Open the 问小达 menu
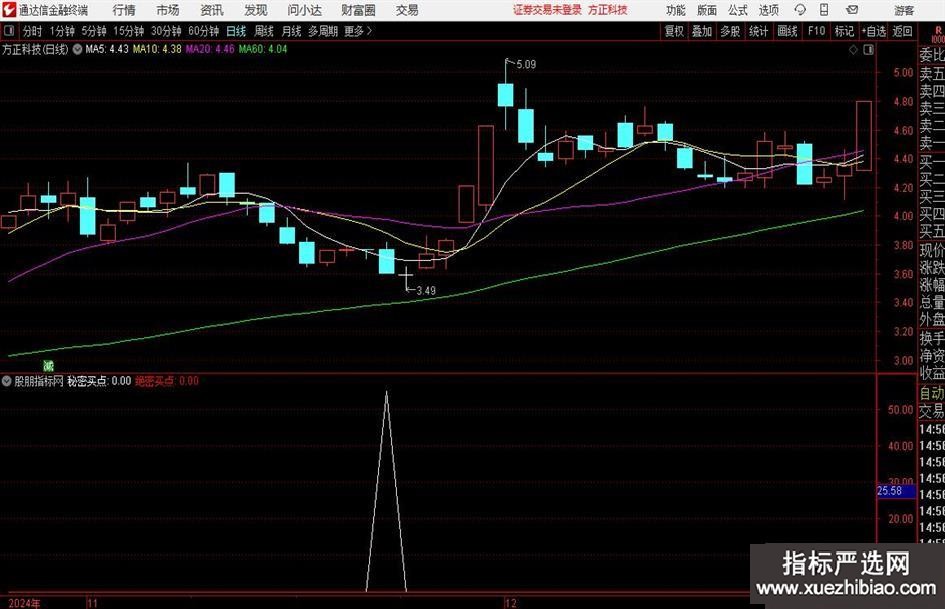Image resolution: width=945 pixels, height=609 pixels. pyautogui.click(x=304, y=10)
